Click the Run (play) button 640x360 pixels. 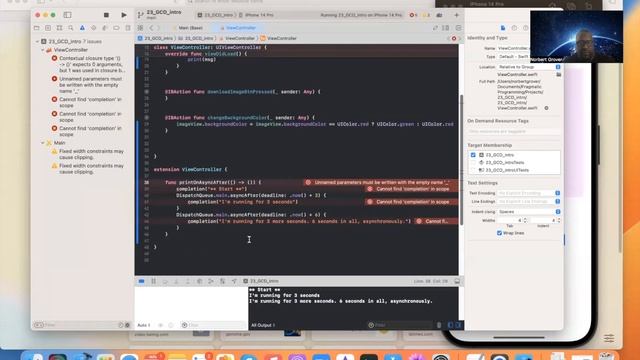124,15
